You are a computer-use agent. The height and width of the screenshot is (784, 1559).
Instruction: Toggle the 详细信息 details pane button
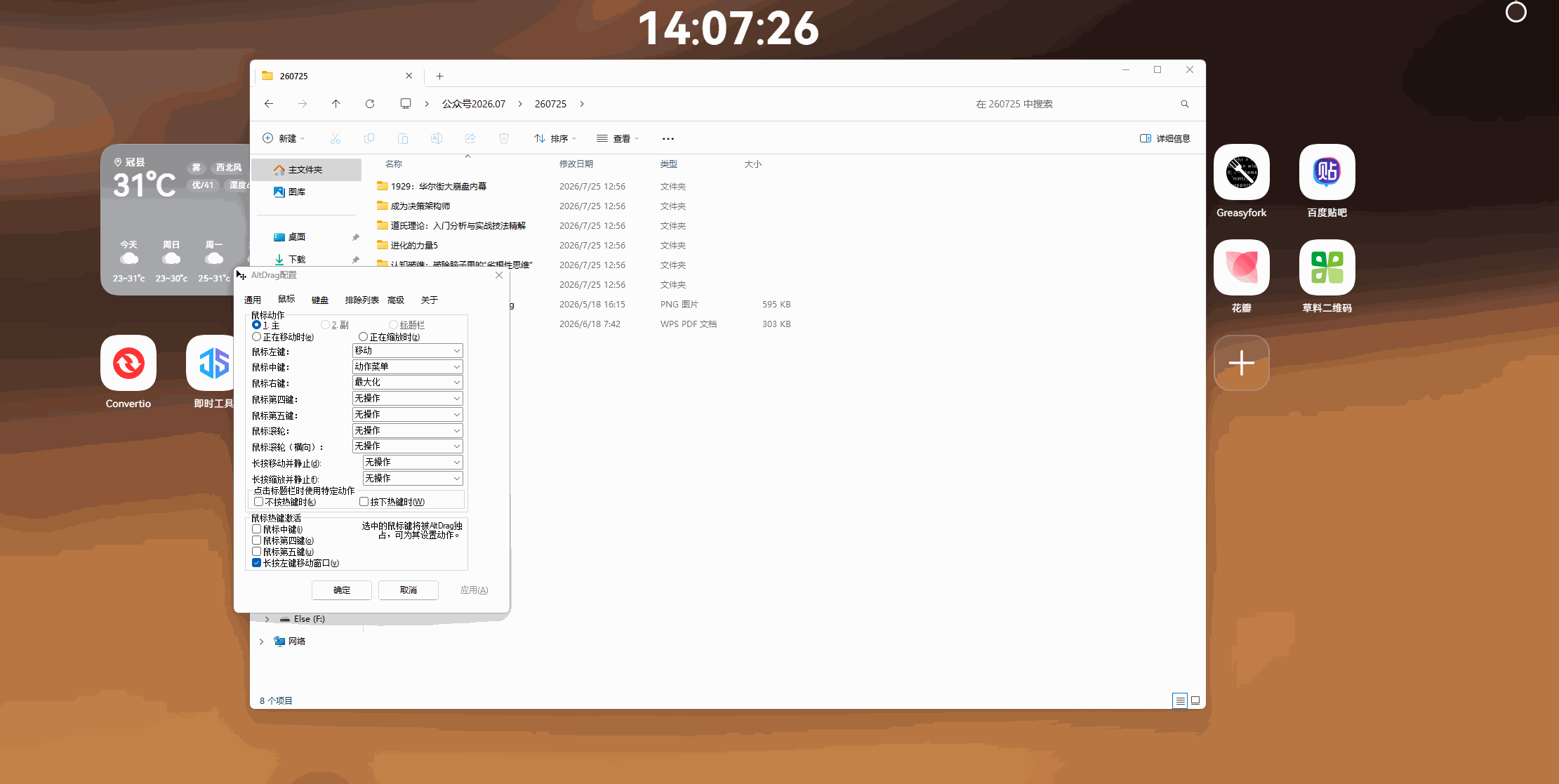[x=1165, y=138]
